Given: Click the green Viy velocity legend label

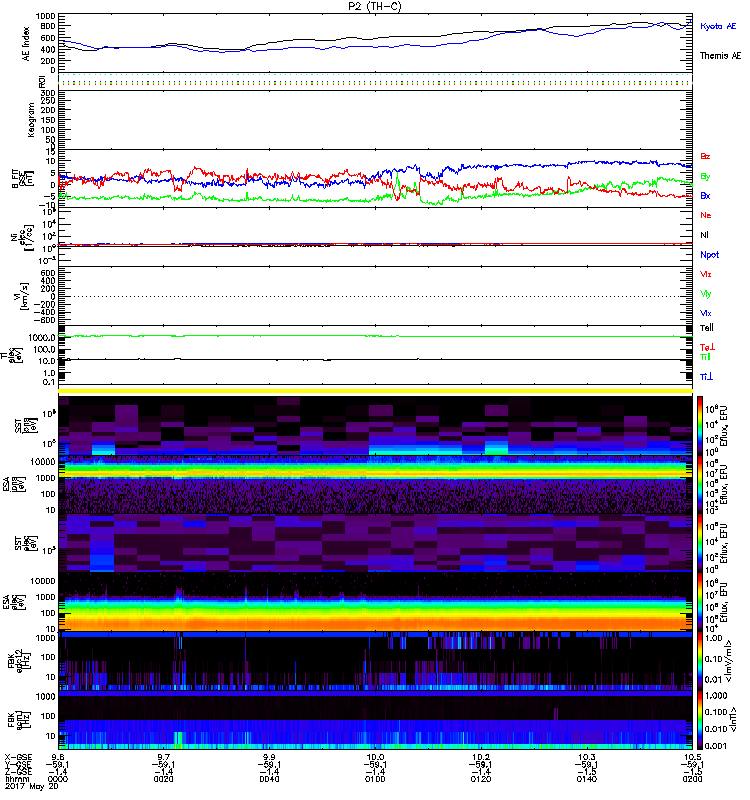Looking at the screenshot, I should (706, 294).
